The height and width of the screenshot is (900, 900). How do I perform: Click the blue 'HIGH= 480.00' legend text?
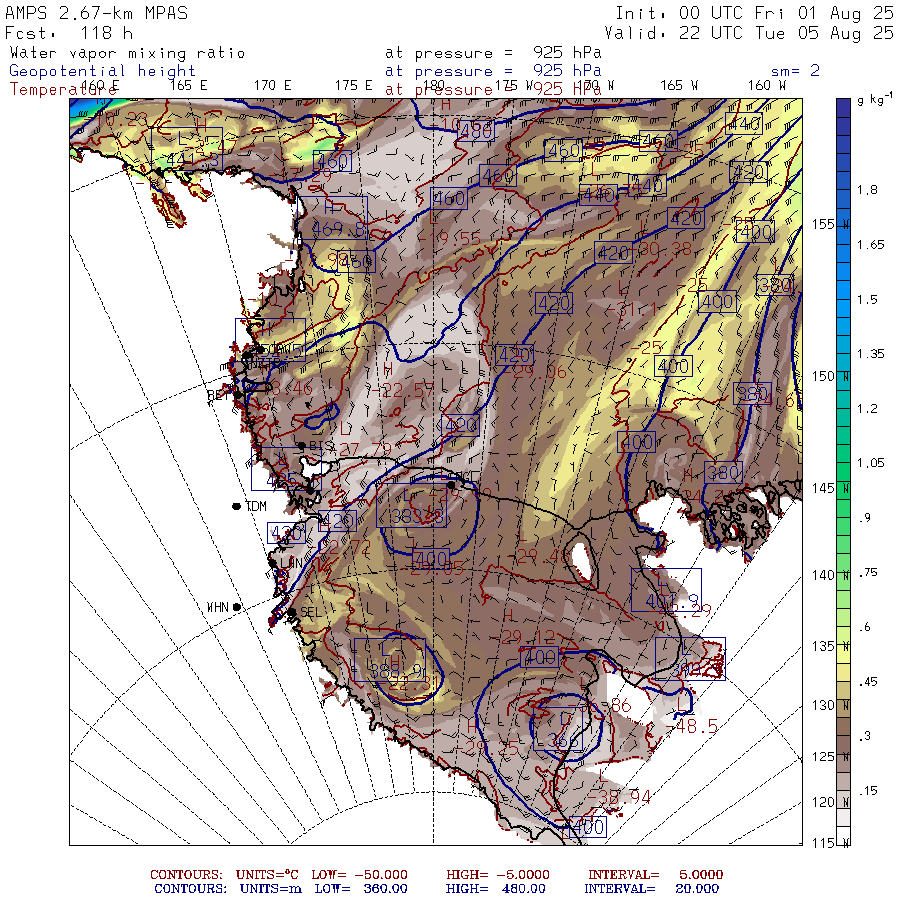pos(495,889)
